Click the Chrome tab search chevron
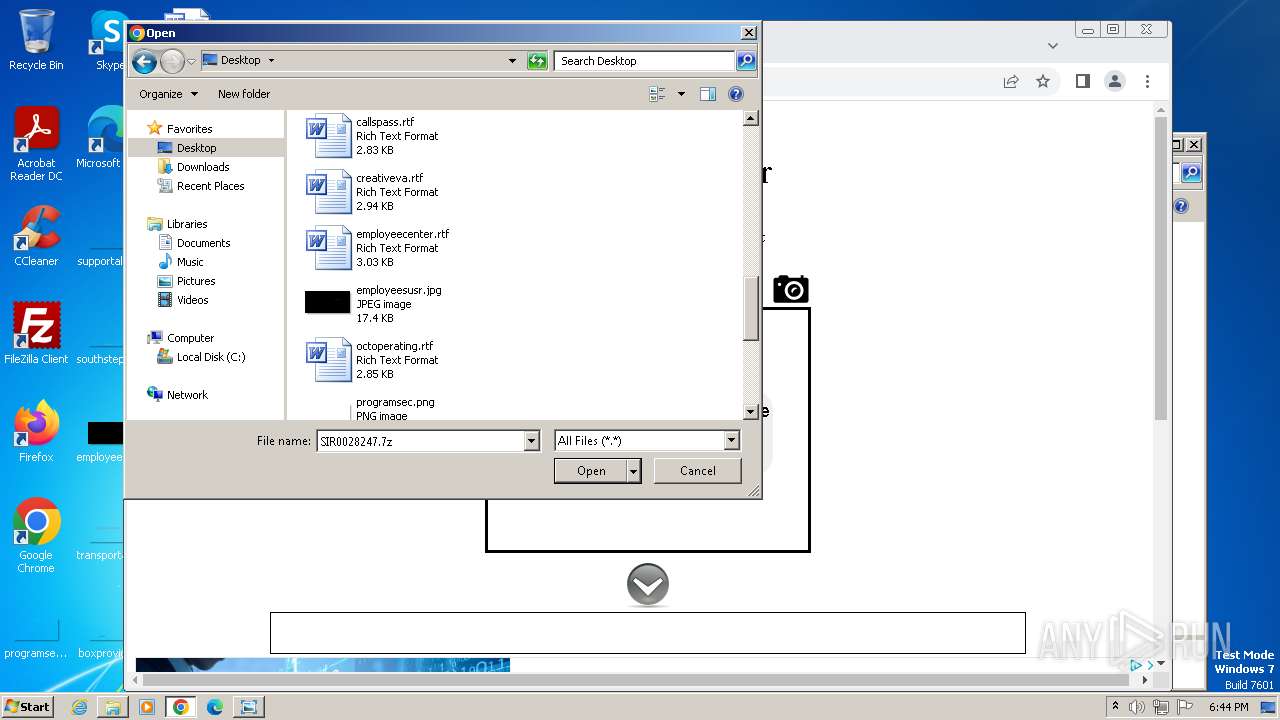This screenshot has height=720, width=1280. click(1052, 45)
